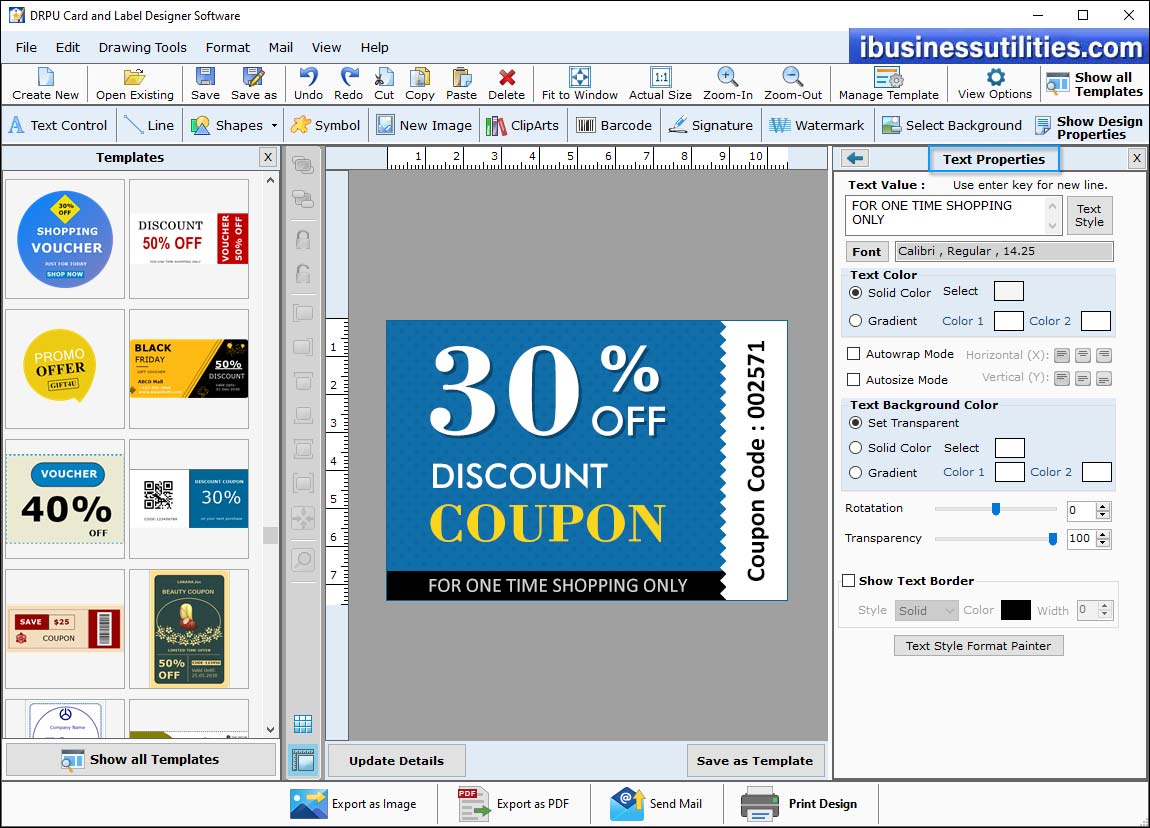This screenshot has width=1150, height=828.
Task: Select the Watermark tool
Action: click(780, 125)
